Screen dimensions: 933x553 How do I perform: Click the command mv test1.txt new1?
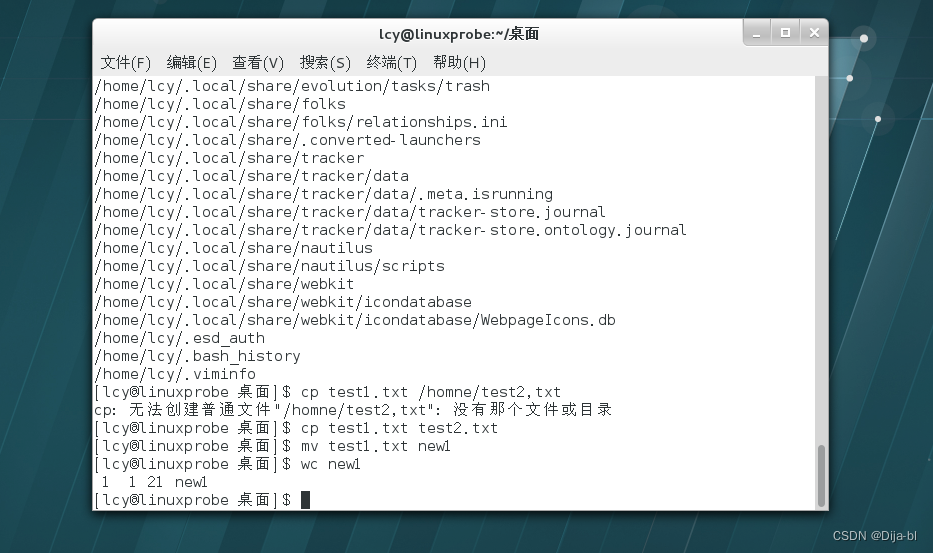coord(375,446)
